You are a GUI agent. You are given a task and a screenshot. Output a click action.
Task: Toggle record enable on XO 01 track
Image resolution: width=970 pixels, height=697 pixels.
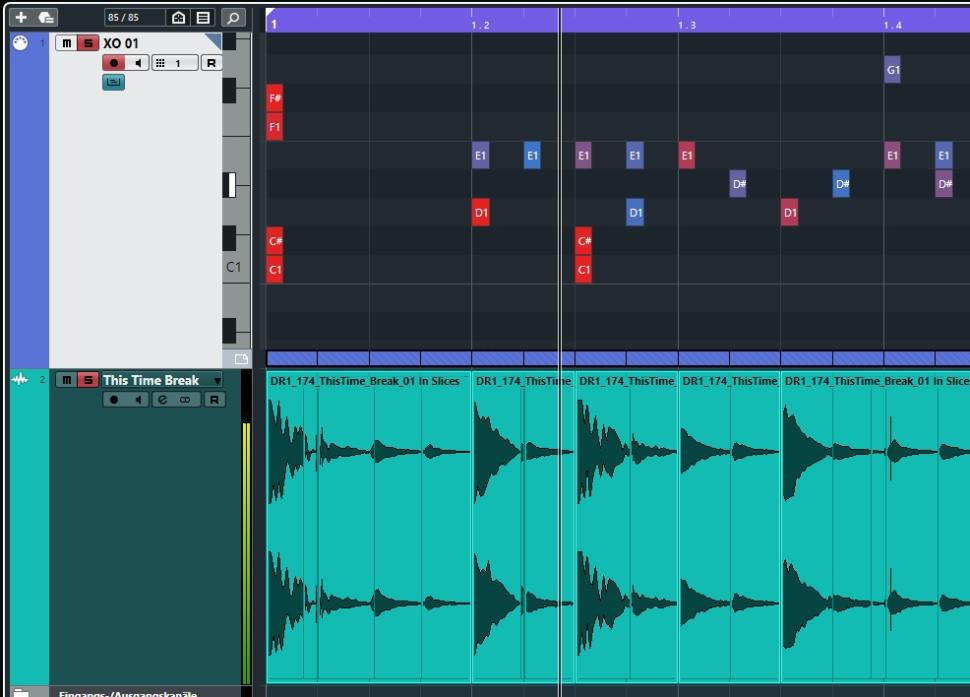pyautogui.click(x=114, y=63)
